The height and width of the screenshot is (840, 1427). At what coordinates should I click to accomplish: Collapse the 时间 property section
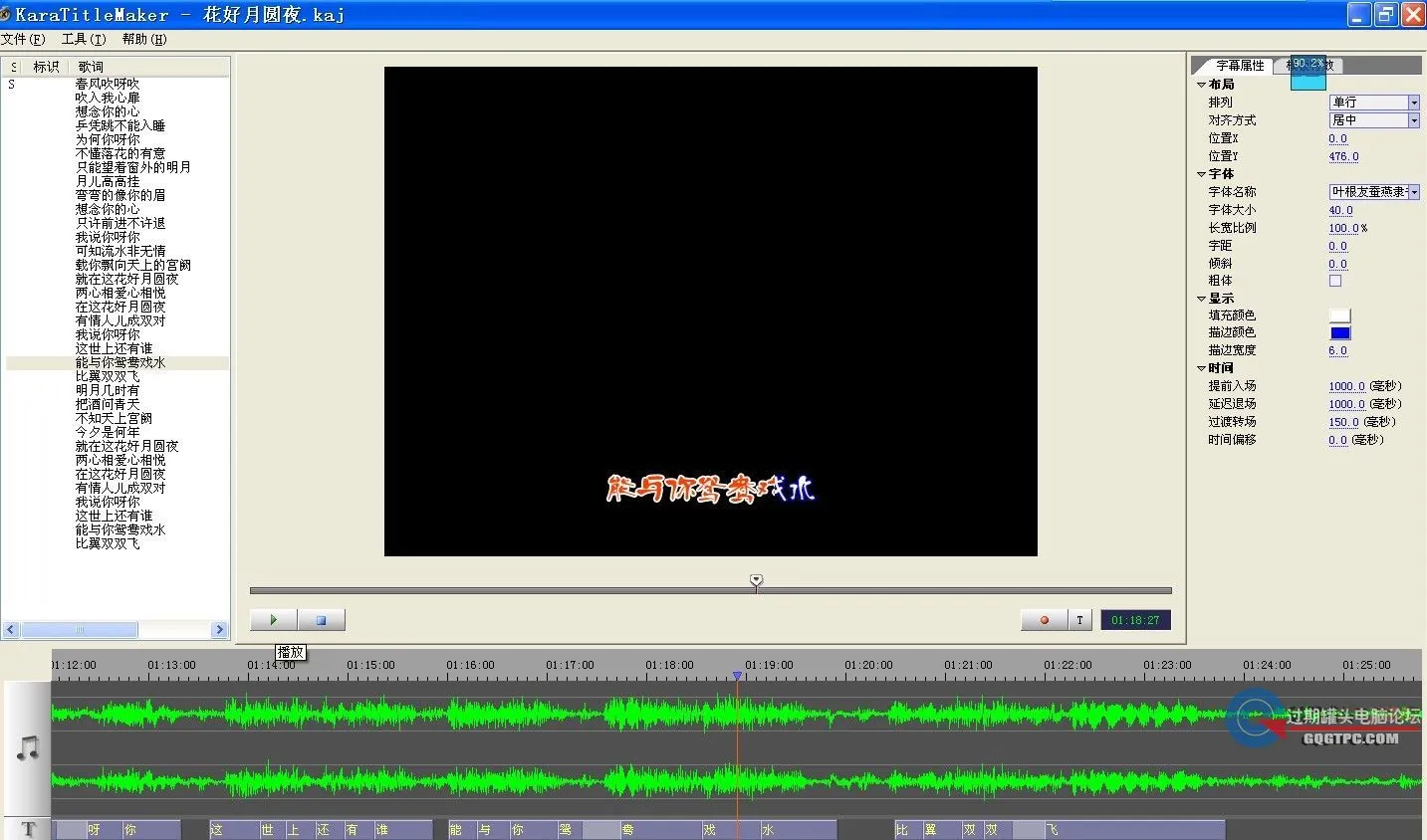pos(1201,367)
